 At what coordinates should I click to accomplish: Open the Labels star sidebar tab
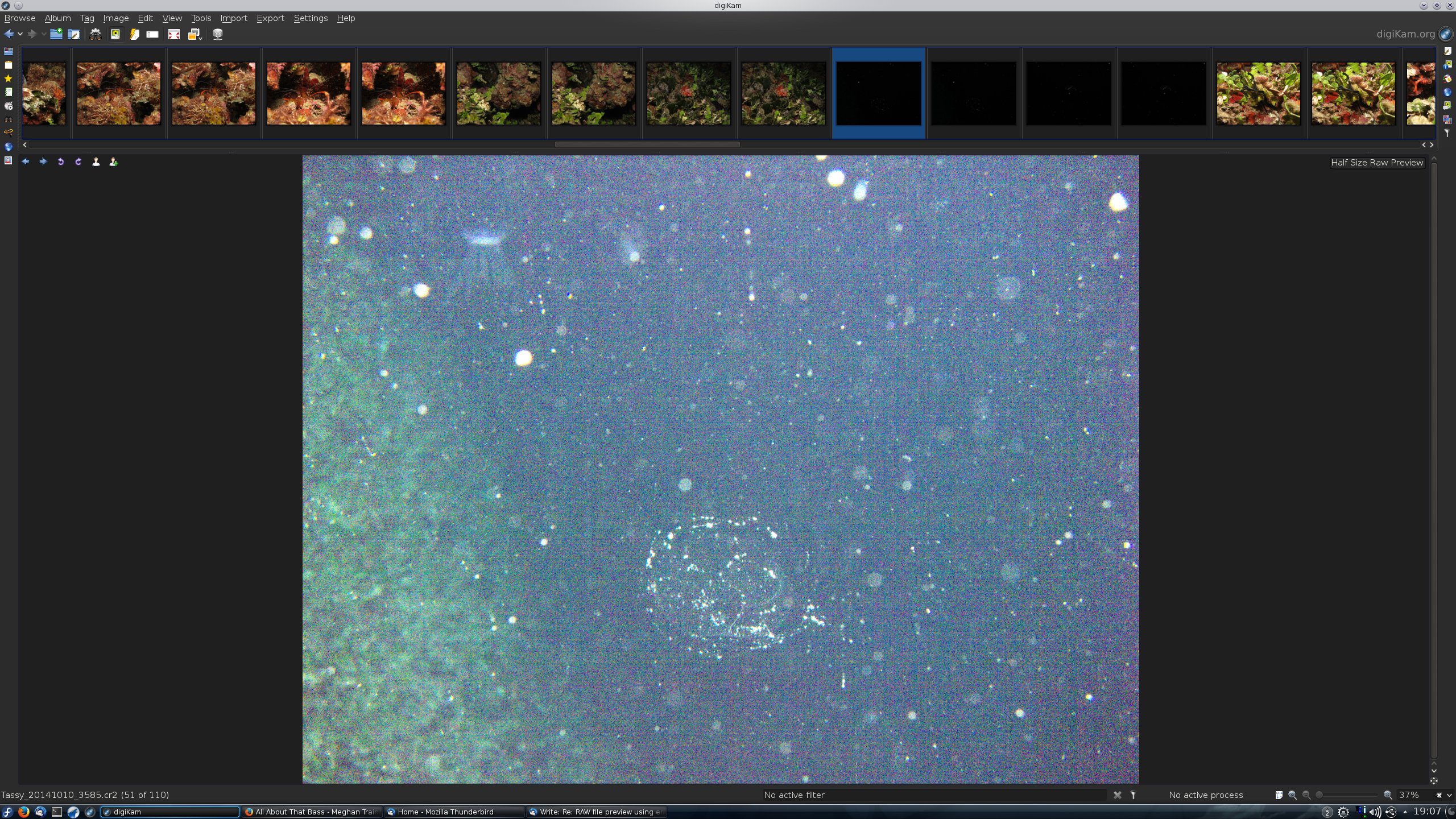click(8, 78)
